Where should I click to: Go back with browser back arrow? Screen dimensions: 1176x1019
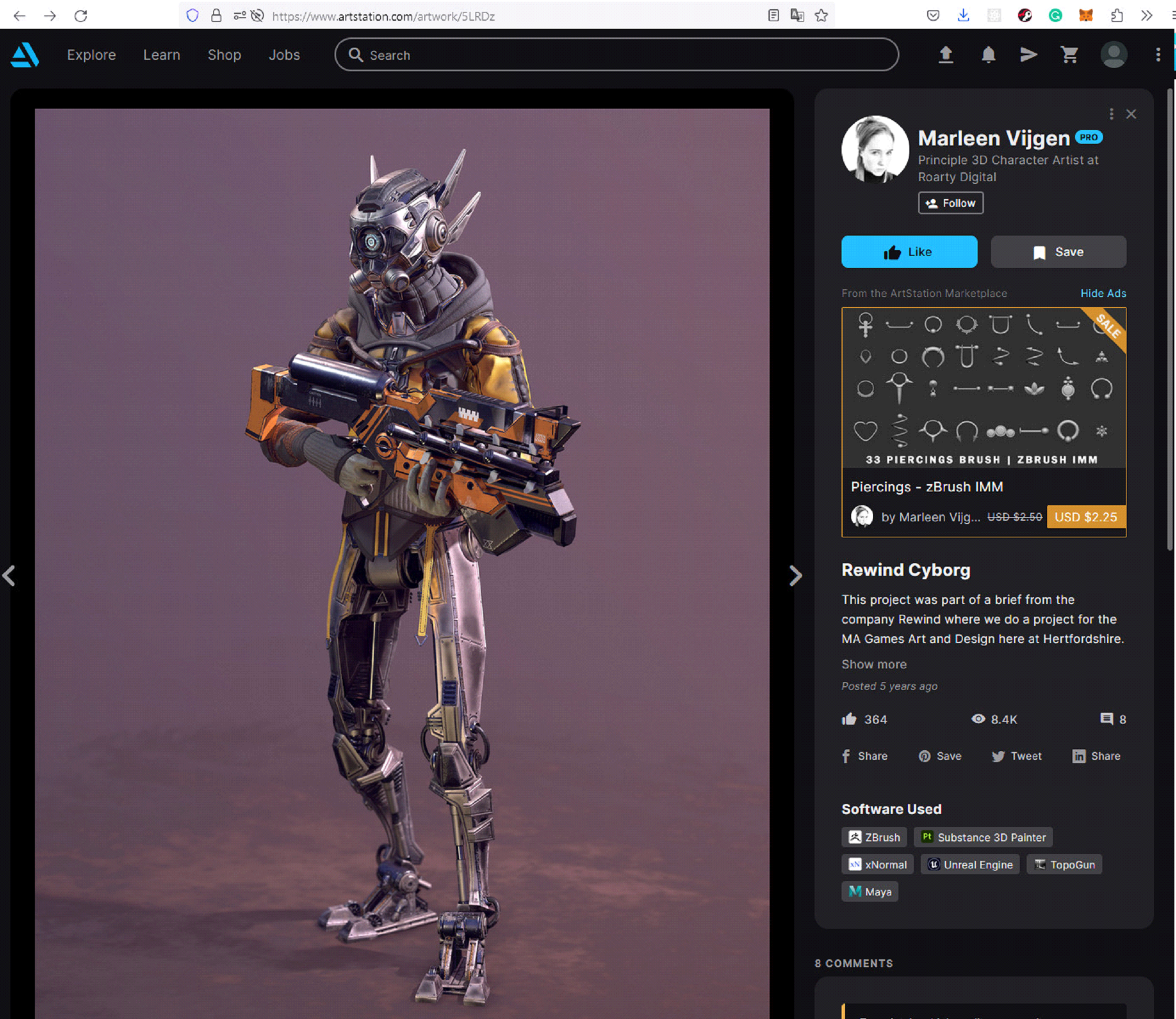pos(19,16)
